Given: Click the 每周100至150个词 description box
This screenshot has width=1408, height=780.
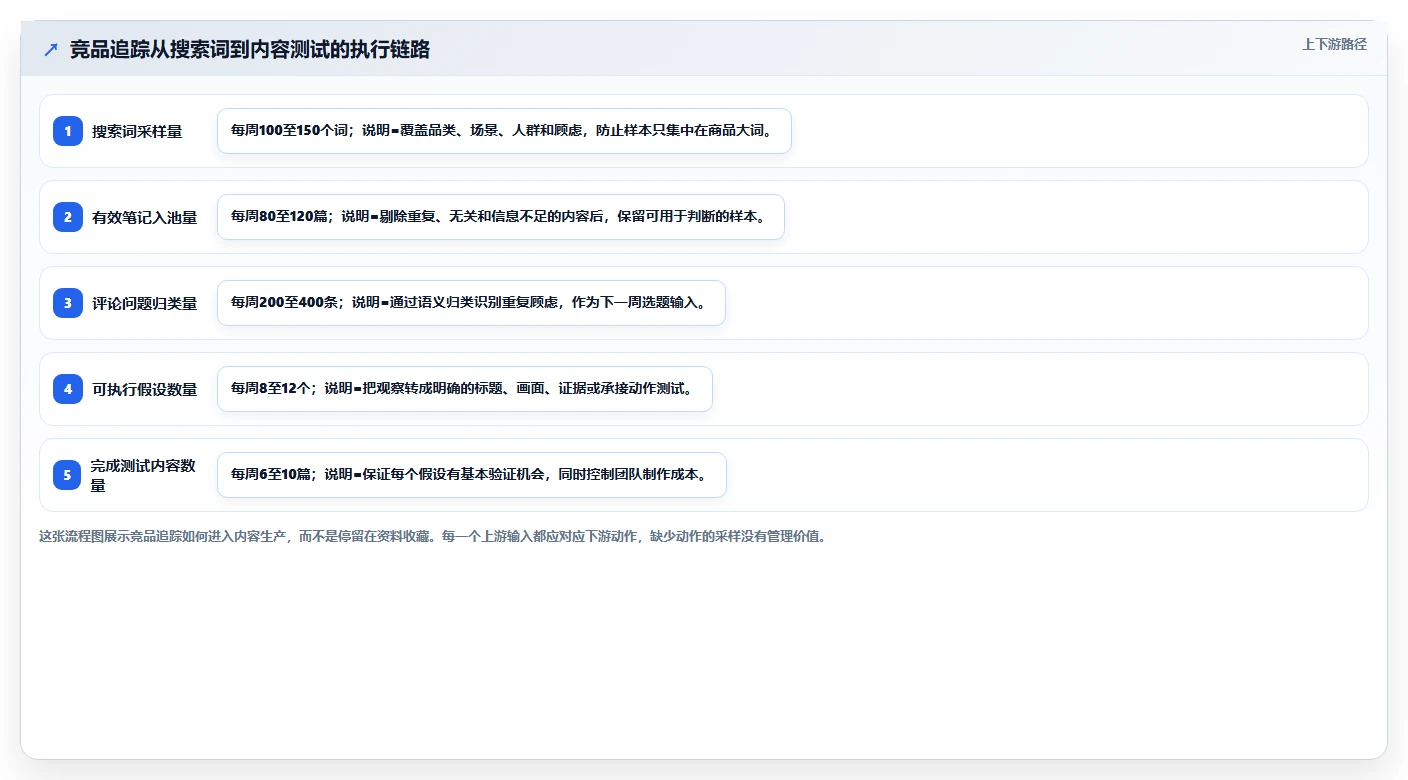Looking at the screenshot, I should point(504,131).
